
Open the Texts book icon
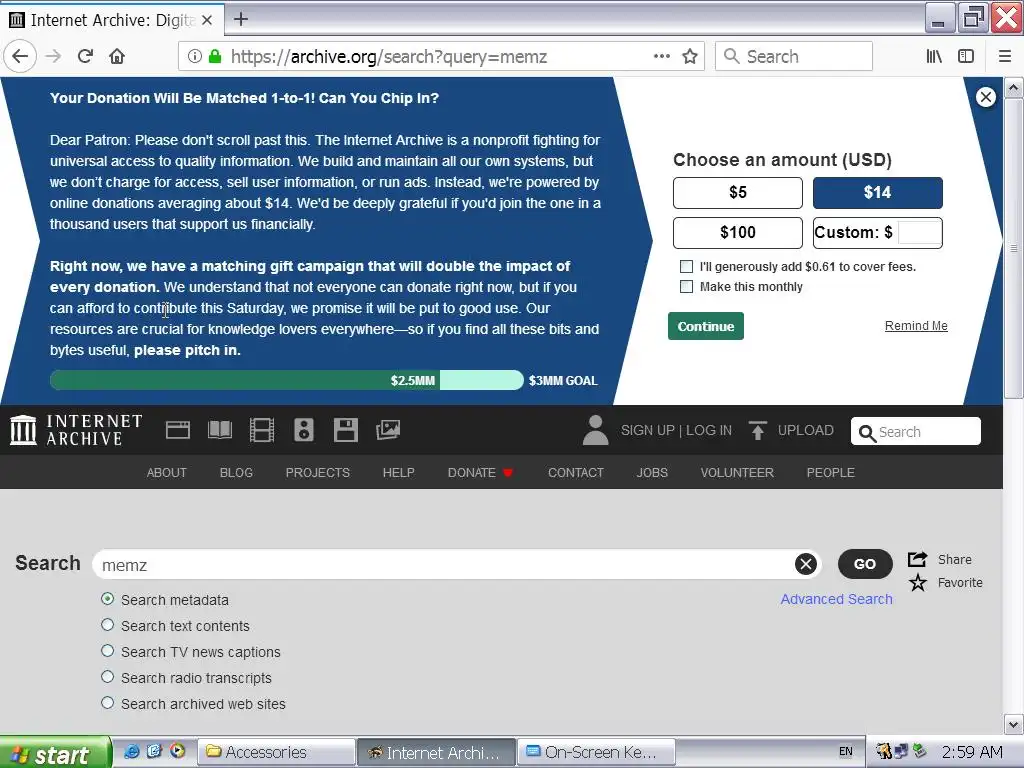click(x=219, y=430)
